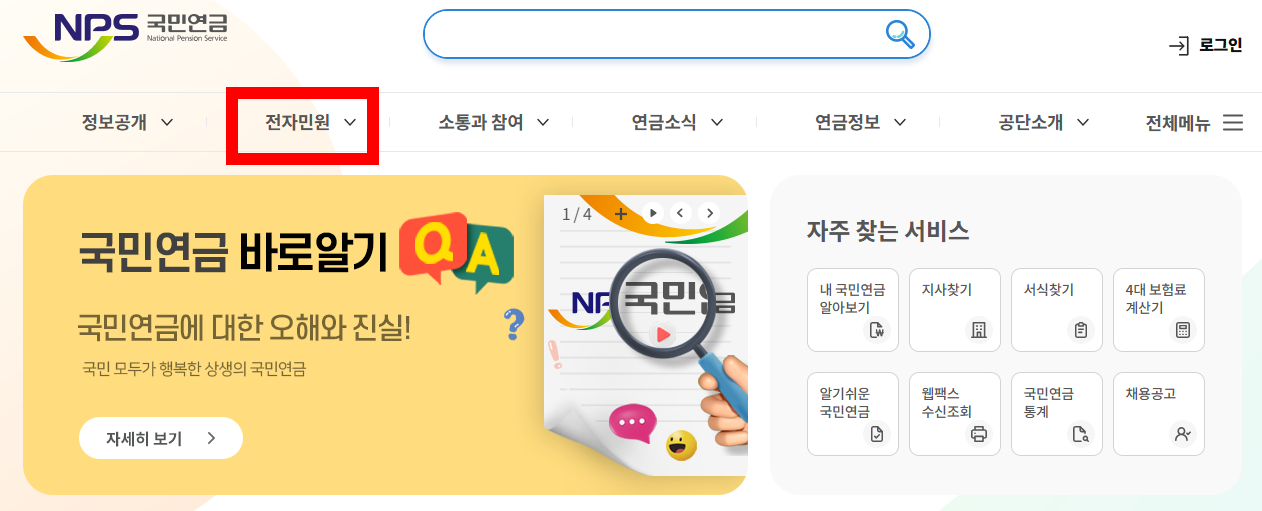Play the banner slideshow
Viewport: 1262px width, 511px height.
coord(653,212)
